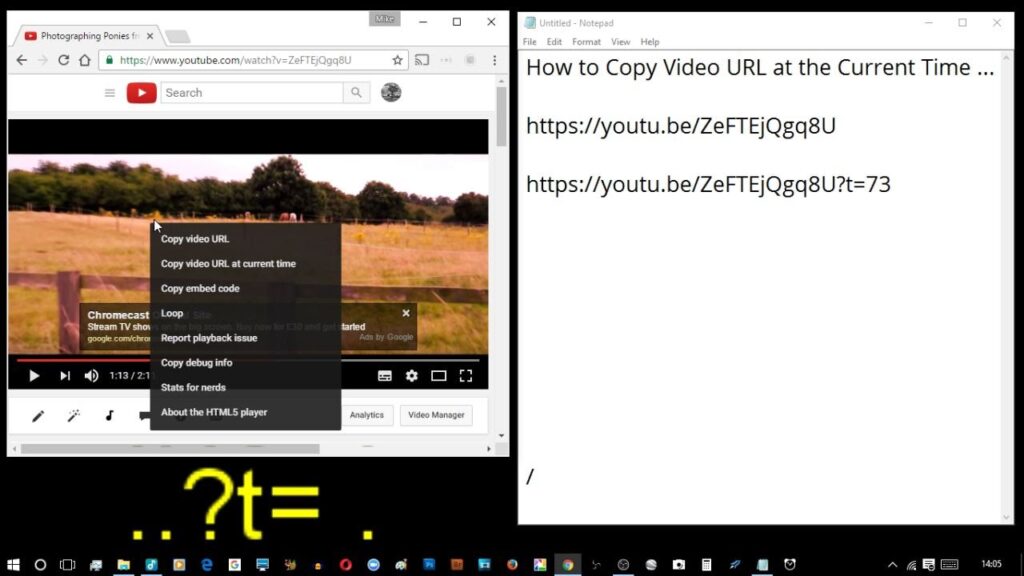Open the magic wand enhancements icon
The height and width of the screenshot is (576, 1024).
point(74,415)
